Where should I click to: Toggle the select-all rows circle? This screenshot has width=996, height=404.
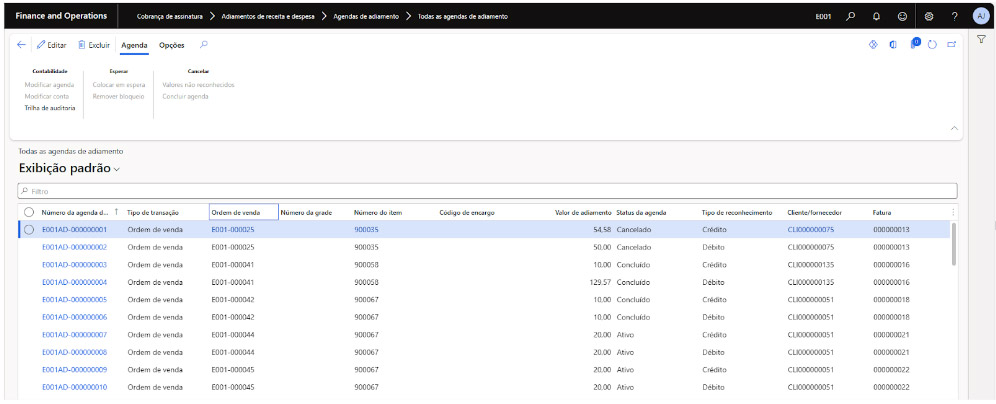pos(29,212)
